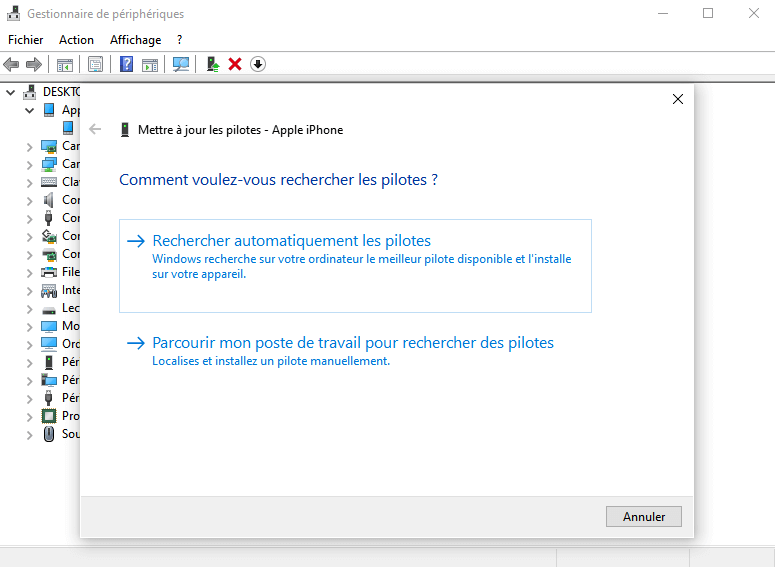Screen dimensions: 775x567
Task: Choose Rechercher automatiquement les pilotes
Action: 291,241
